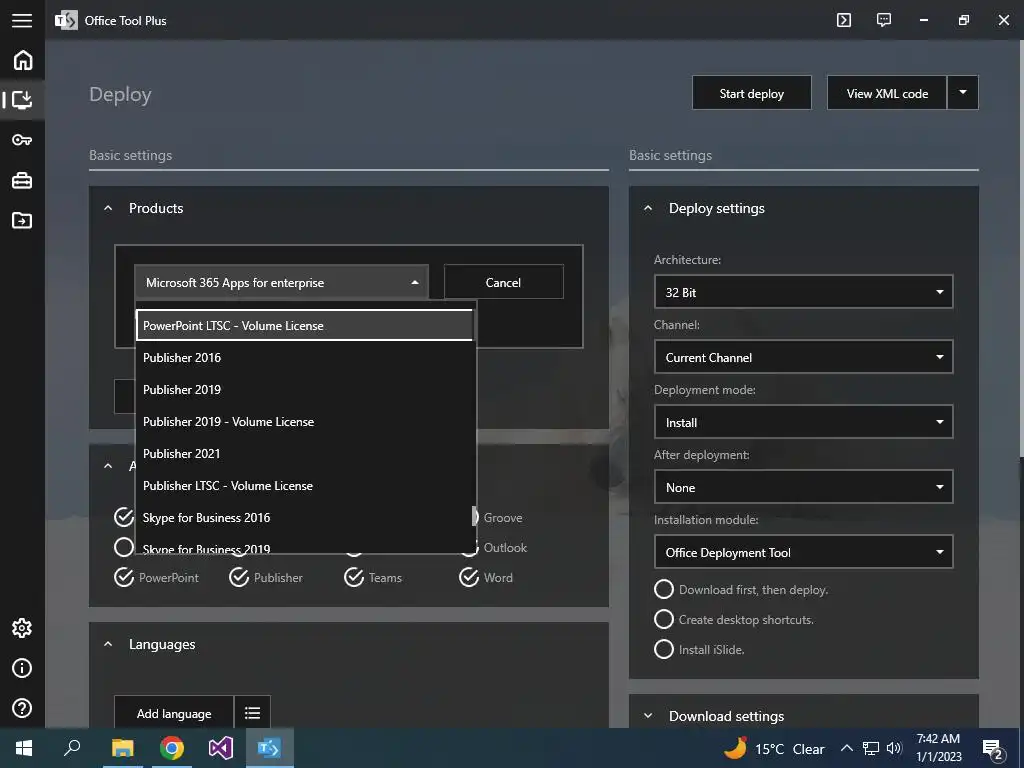Expand the Download settings section
This screenshot has width=1024, height=768.
coord(648,716)
